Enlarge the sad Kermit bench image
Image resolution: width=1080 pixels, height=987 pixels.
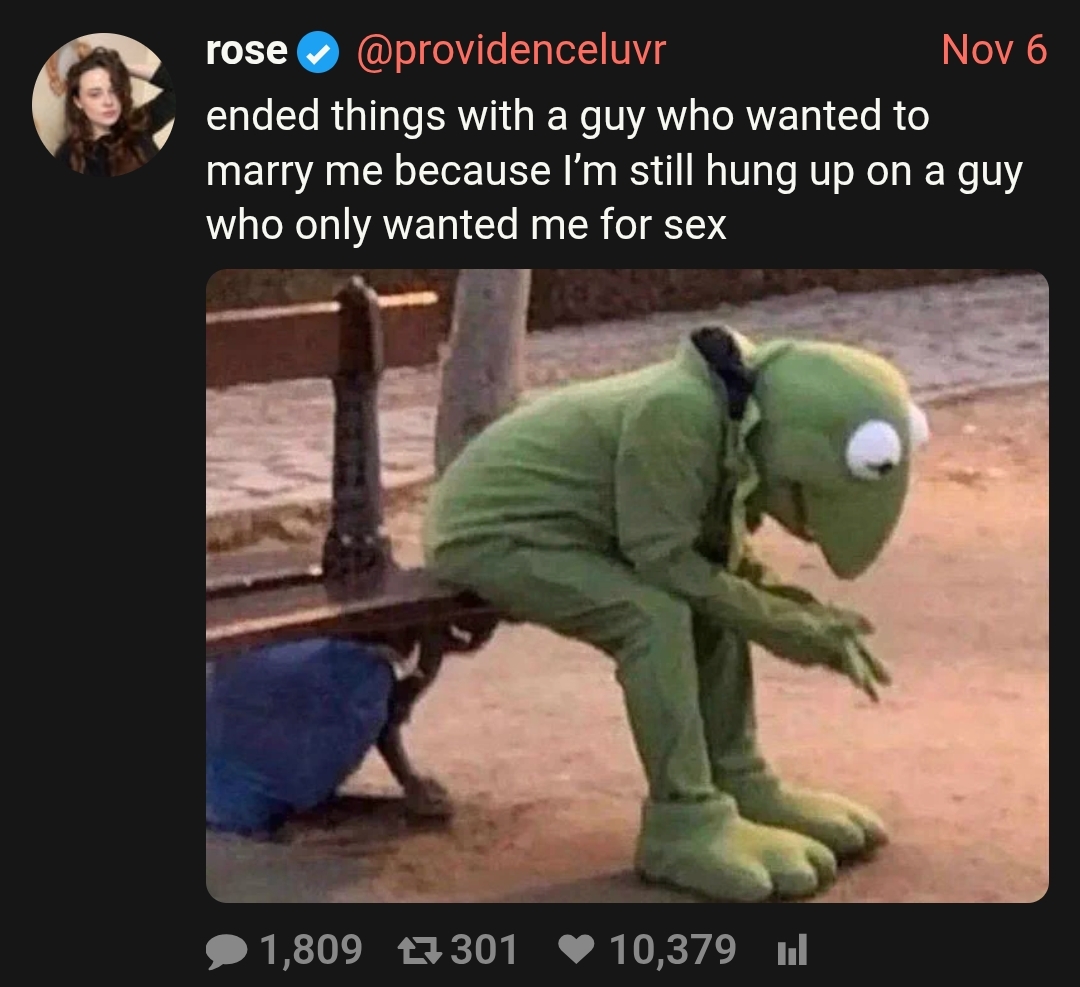pos(627,585)
